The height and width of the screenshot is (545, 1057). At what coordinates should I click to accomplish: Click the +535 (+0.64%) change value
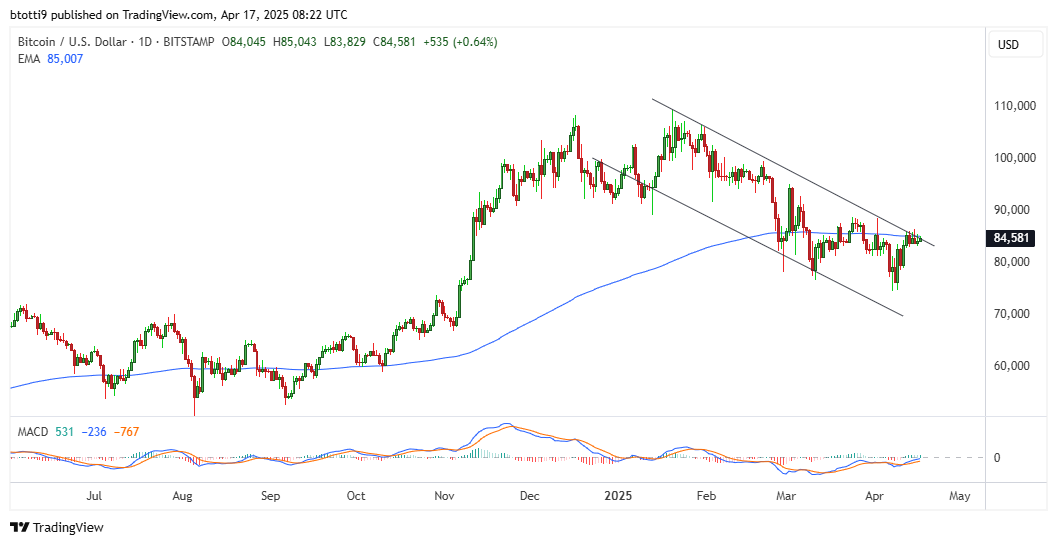(x=462, y=42)
